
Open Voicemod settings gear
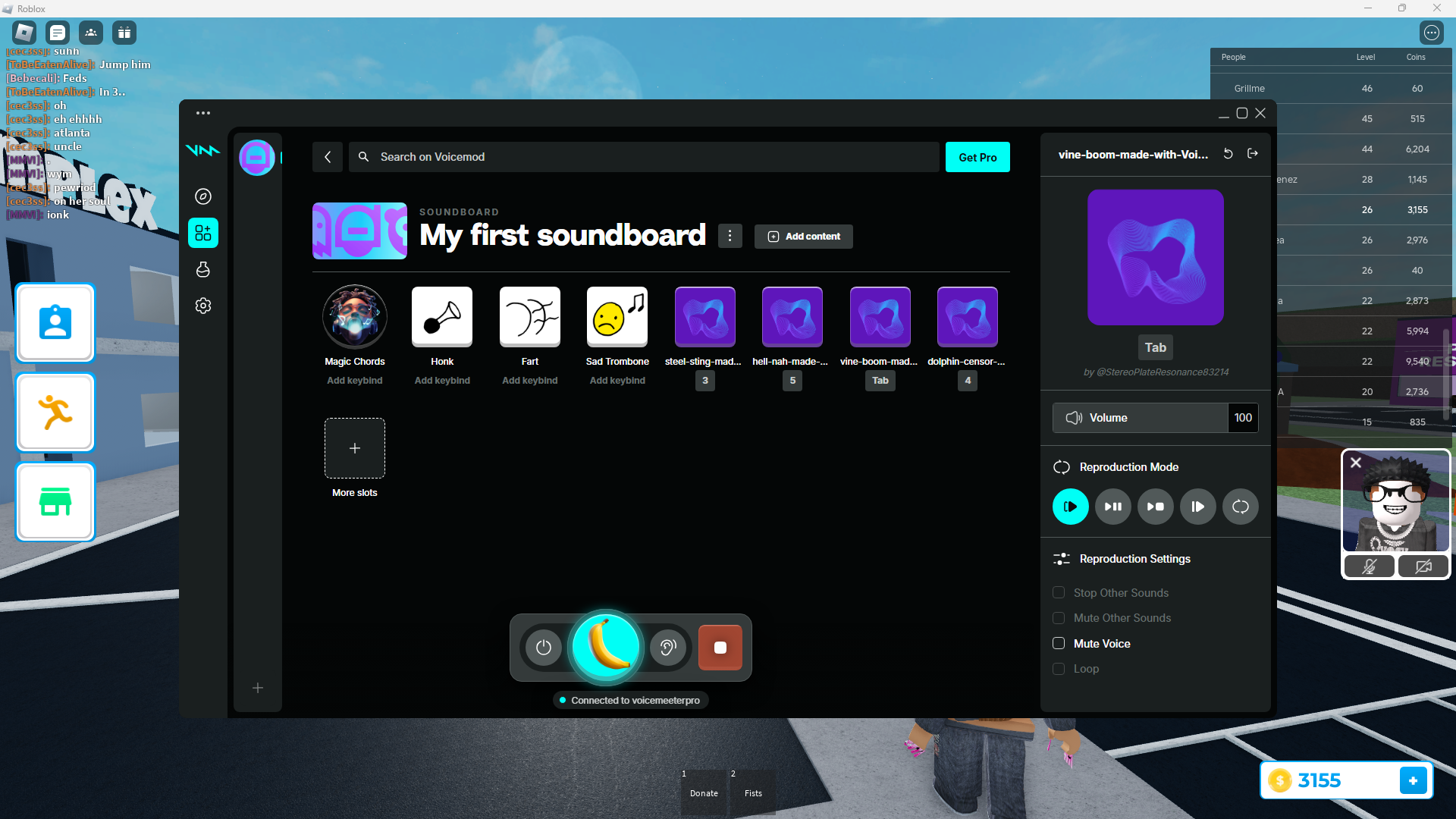pos(203,306)
